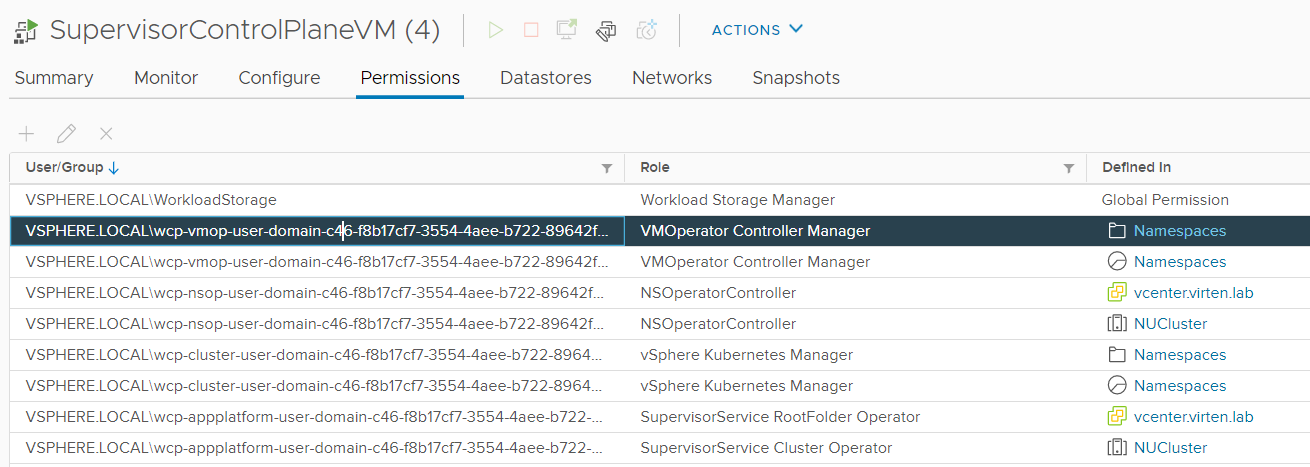1310x467 pixels.
Task: Follow the highlighted Namespaces folder link
Action: click(1179, 231)
